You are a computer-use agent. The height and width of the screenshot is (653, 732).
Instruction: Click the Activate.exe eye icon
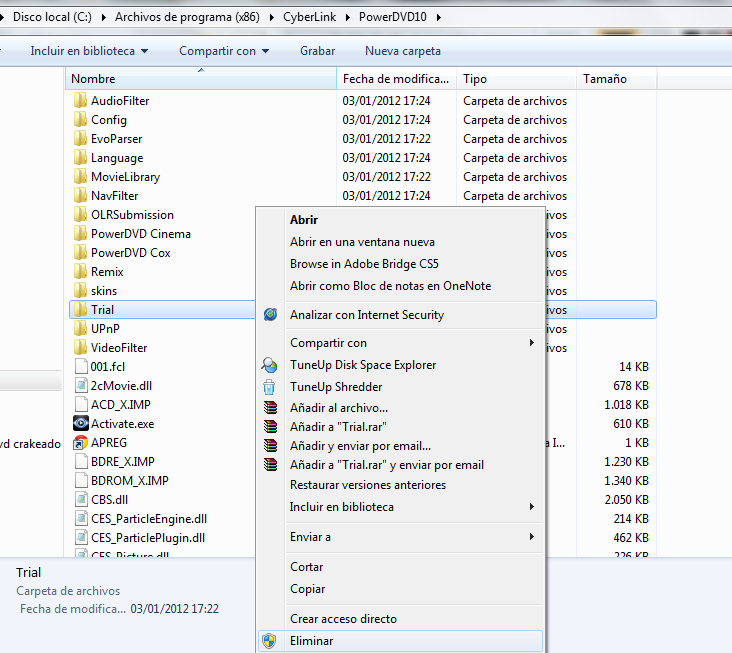point(81,423)
